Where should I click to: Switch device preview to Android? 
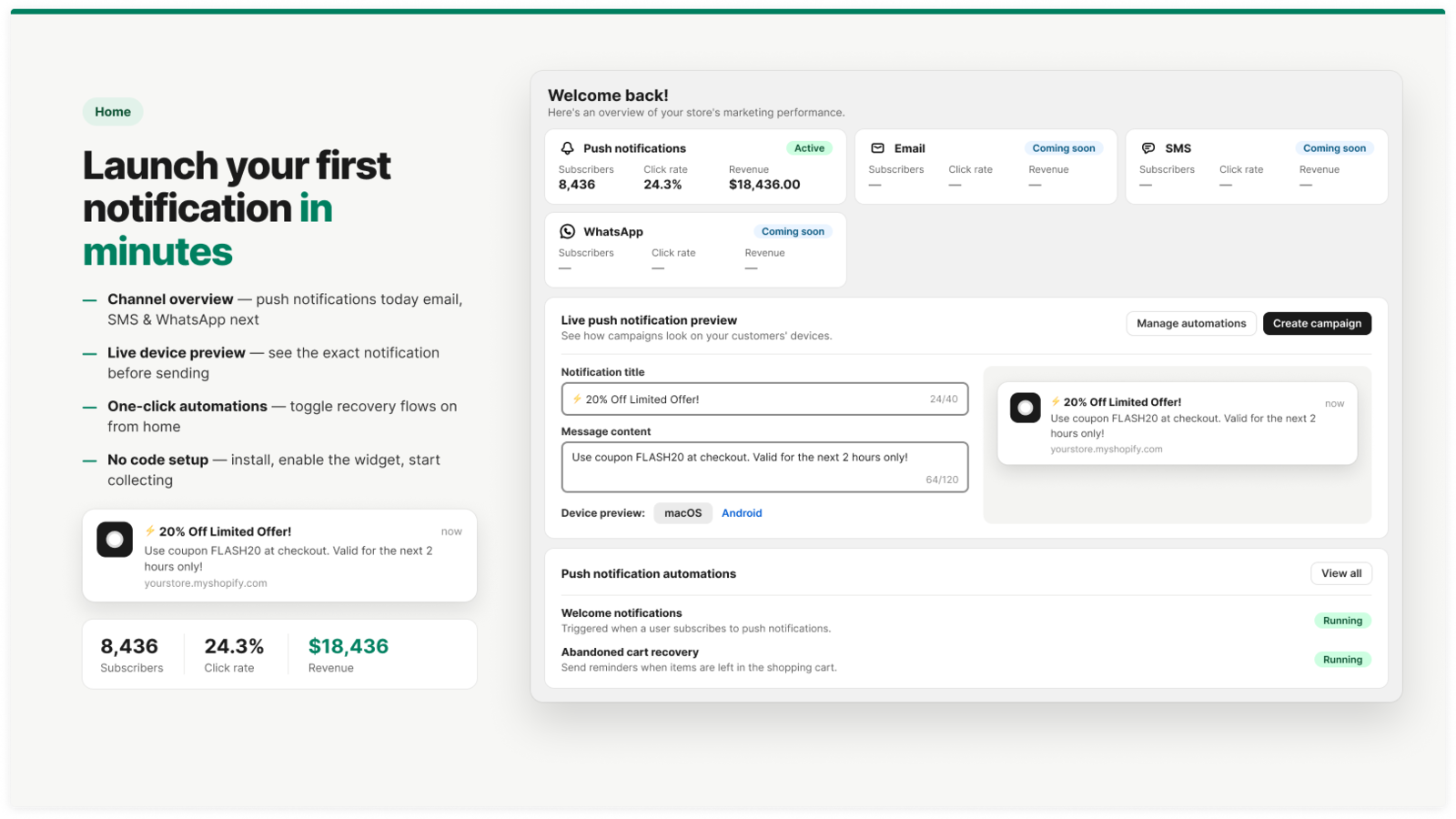click(742, 513)
